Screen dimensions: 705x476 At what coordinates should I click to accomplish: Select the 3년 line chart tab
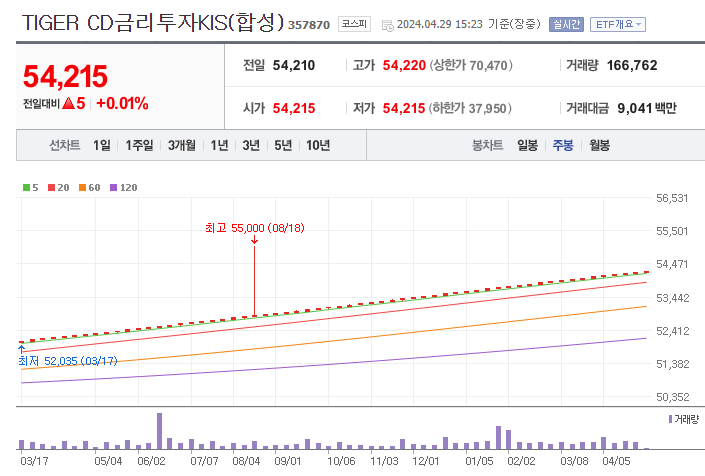click(251, 145)
